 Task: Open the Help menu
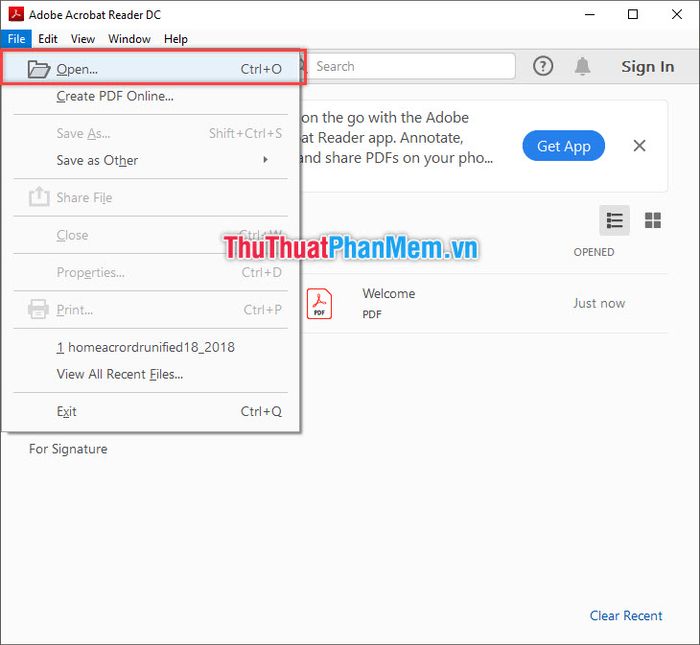click(x=176, y=39)
